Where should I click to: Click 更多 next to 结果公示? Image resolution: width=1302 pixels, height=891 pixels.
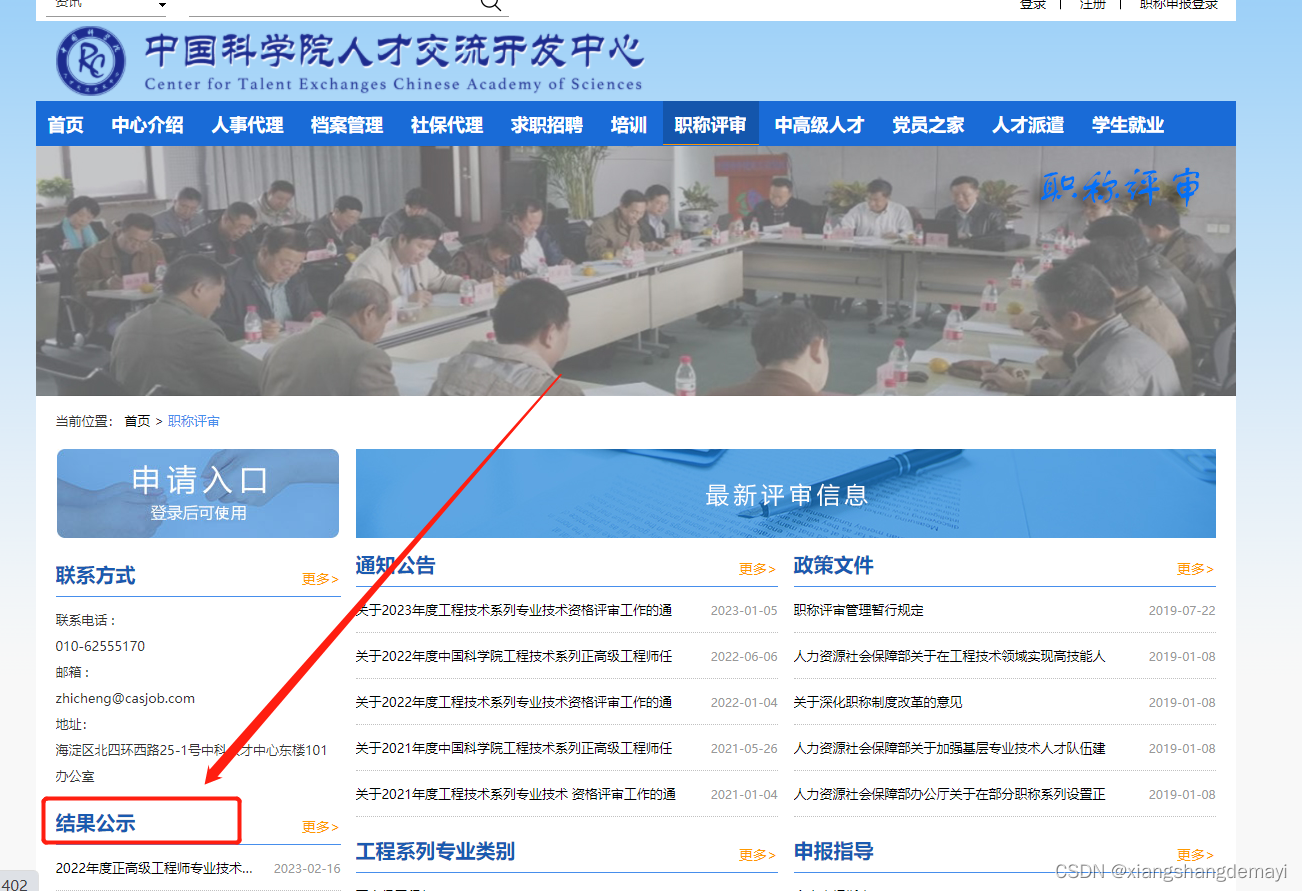click(320, 827)
